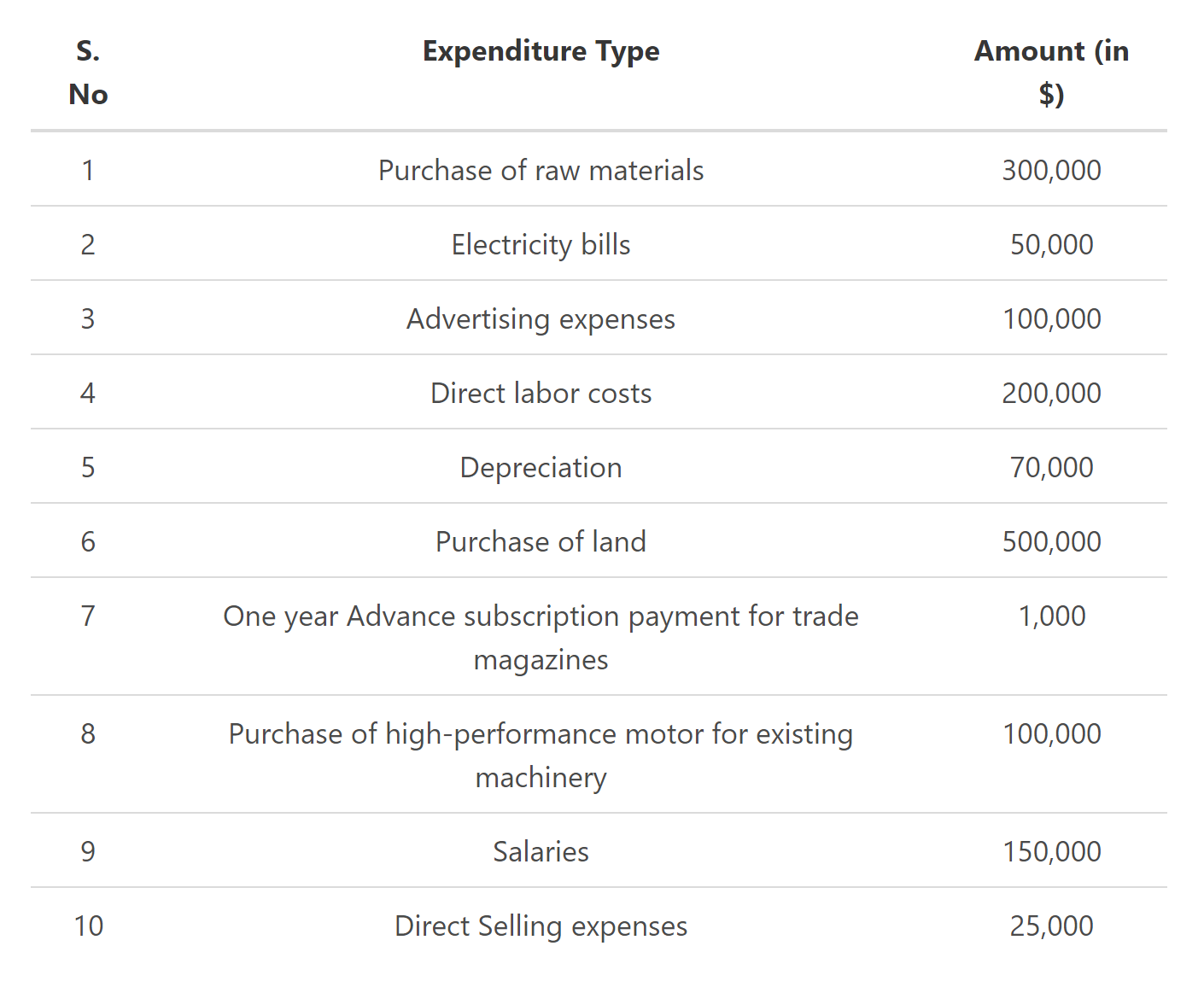Click the 'S. No' column header
The height and width of the screenshot is (981, 1204).
click(88, 72)
